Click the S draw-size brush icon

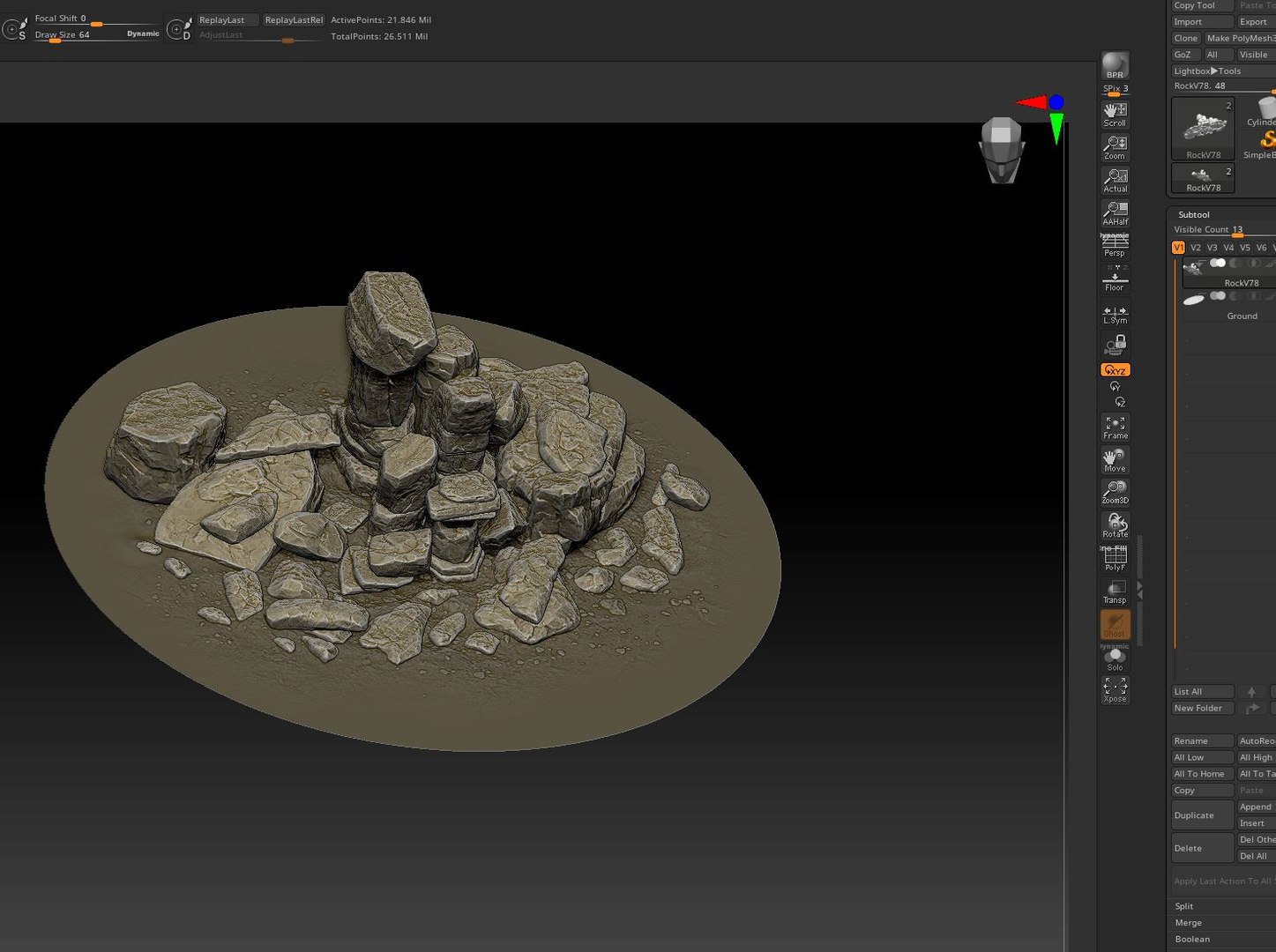[15, 28]
